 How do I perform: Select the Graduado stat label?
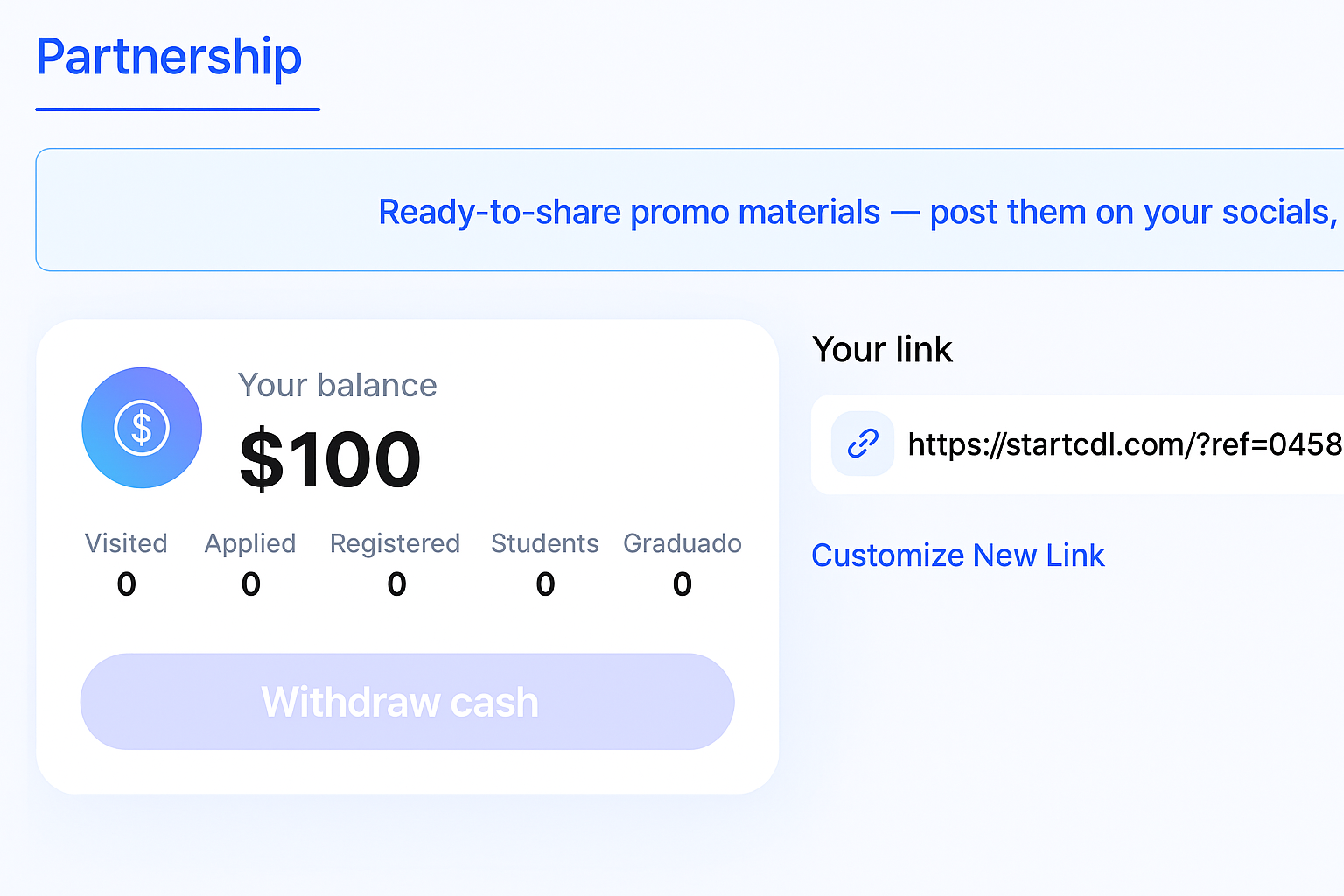coord(682,543)
